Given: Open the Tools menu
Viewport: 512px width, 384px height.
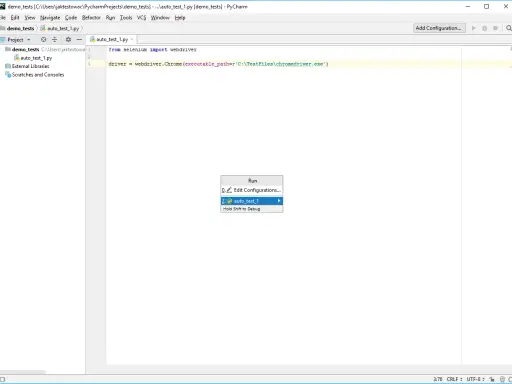Looking at the screenshot, I should click(x=126, y=18).
